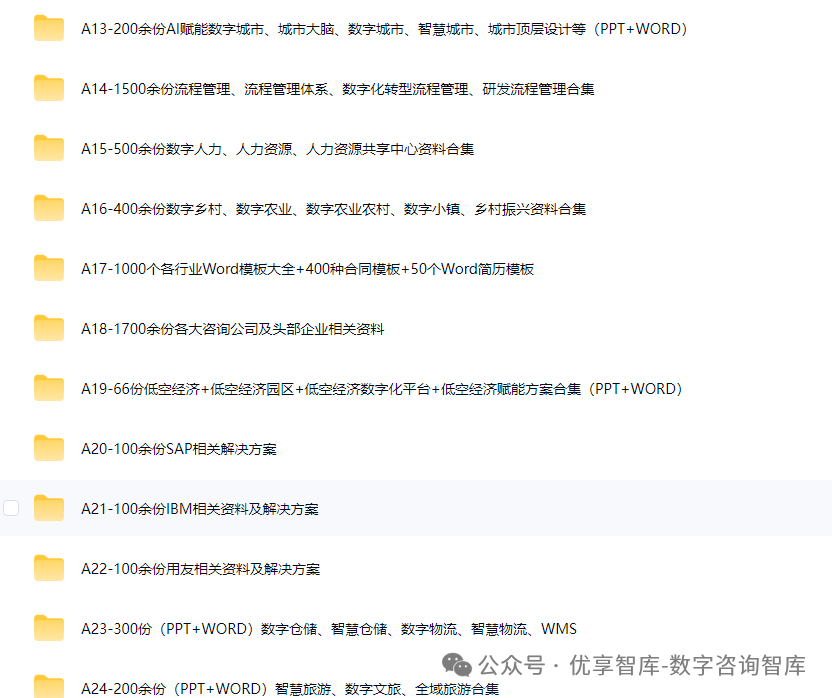Select the text A18-1700余份各大咨询公司及头部企业相关资料

click(232, 329)
